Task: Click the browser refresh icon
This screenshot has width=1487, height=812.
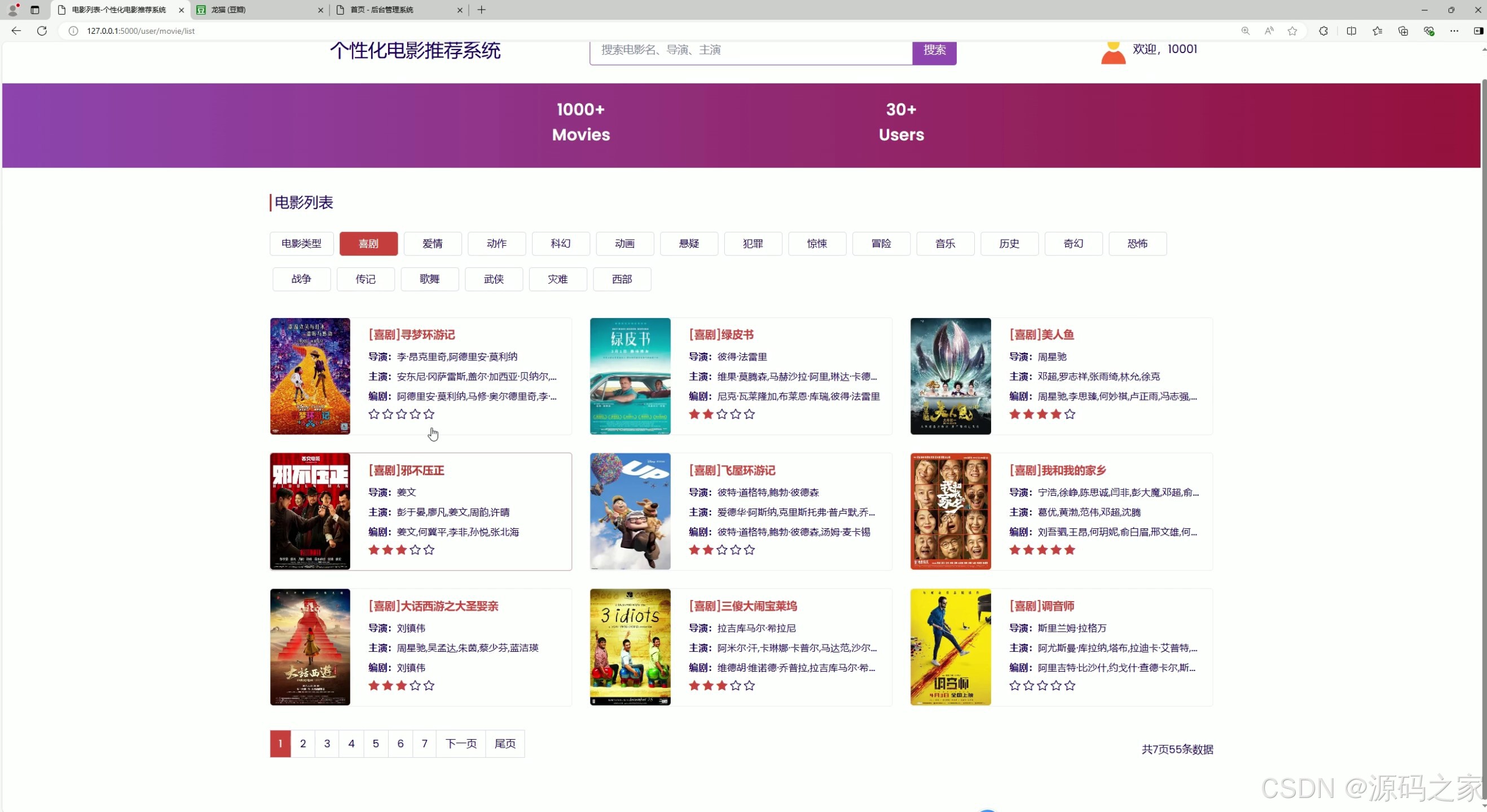Action: click(x=41, y=31)
